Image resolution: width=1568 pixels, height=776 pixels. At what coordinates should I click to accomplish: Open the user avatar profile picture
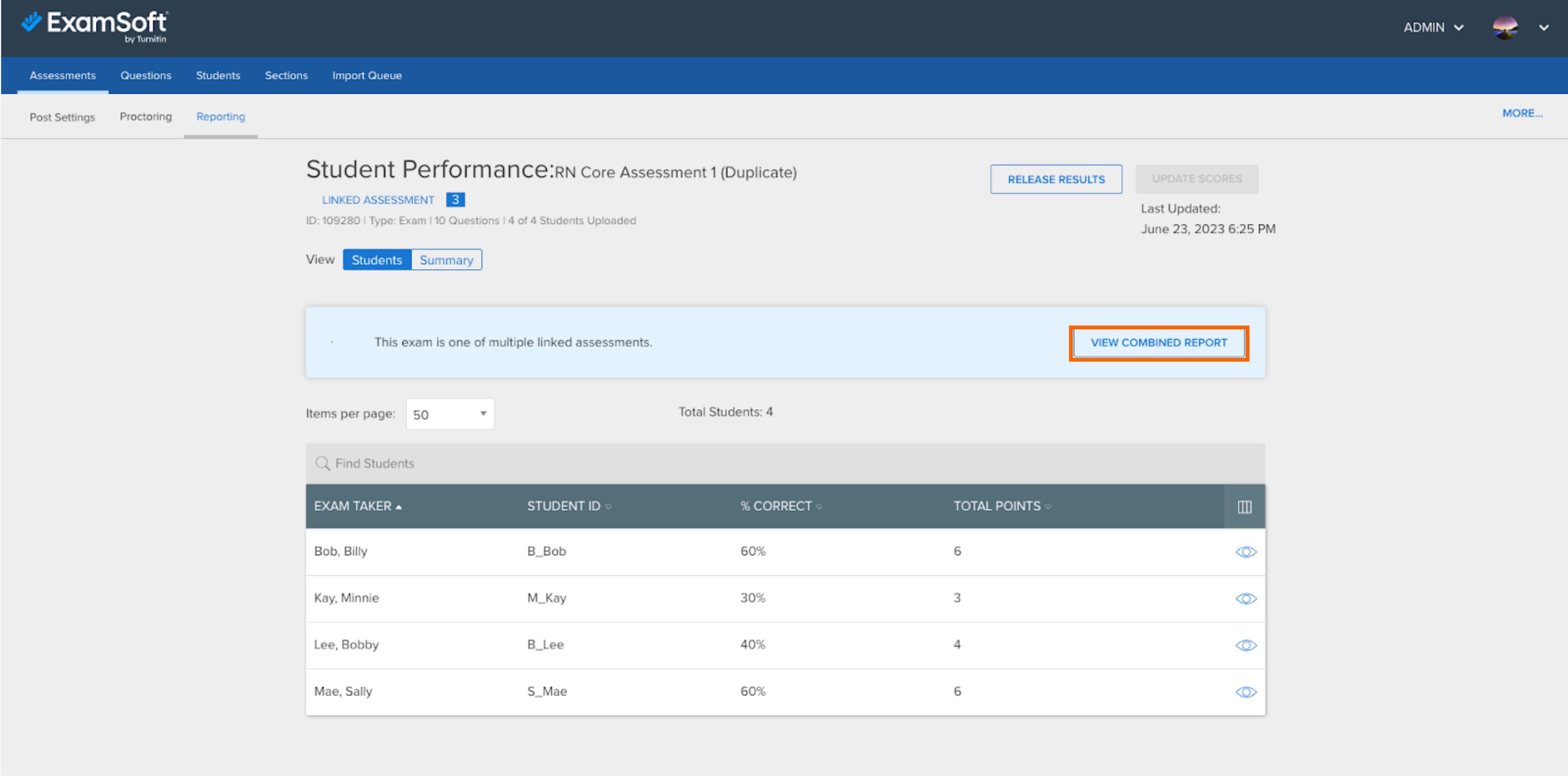pos(1505,28)
